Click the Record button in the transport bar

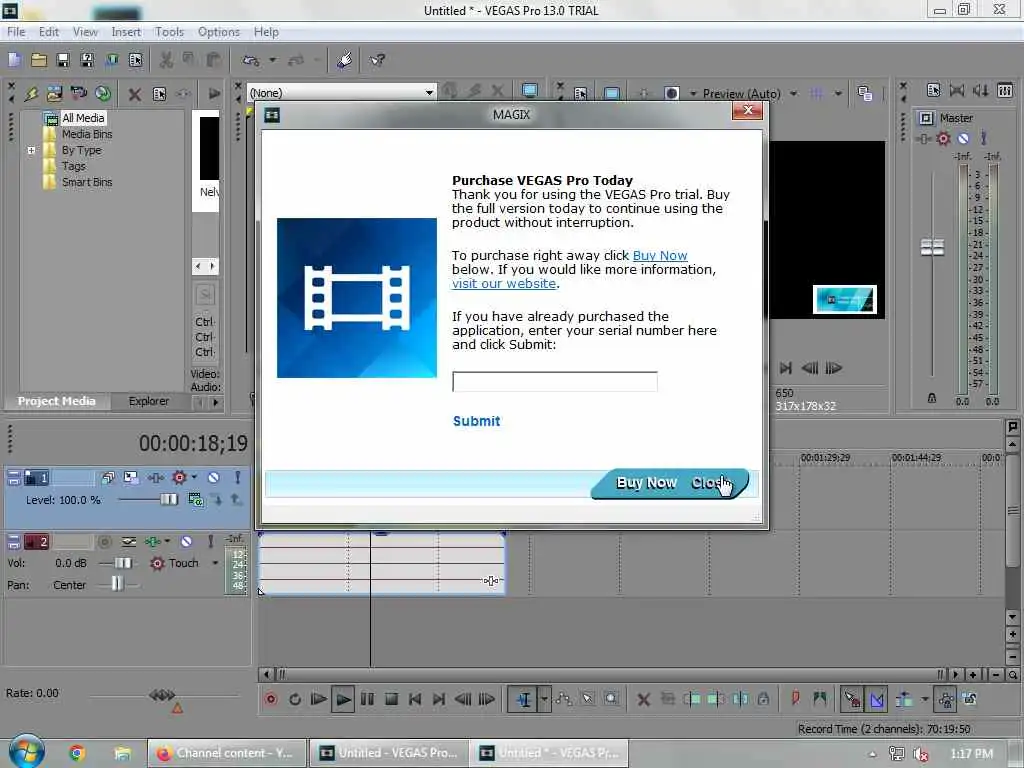pos(271,699)
